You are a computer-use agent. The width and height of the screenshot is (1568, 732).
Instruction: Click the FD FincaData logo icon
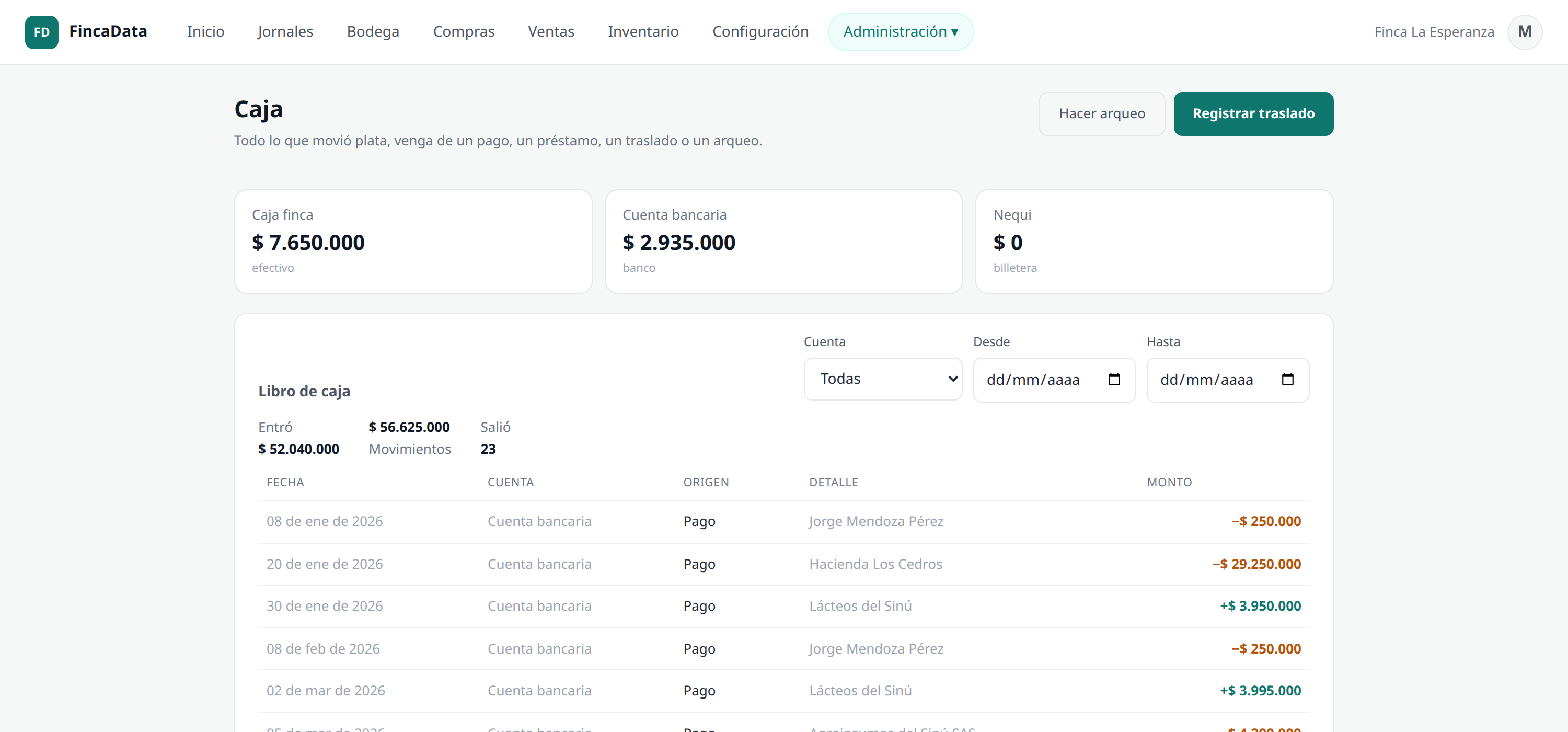point(41,32)
